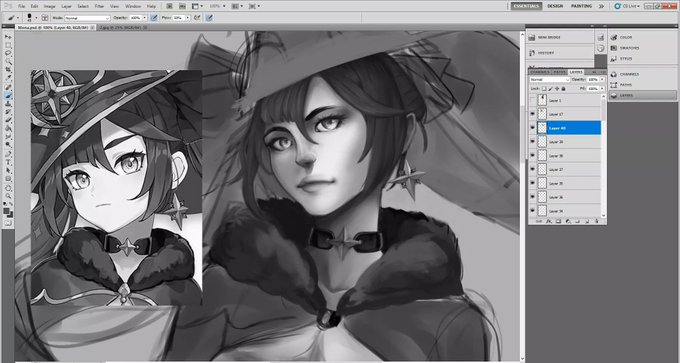Select the Gradient tool
The height and width of the screenshot is (363, 680).
8,128
